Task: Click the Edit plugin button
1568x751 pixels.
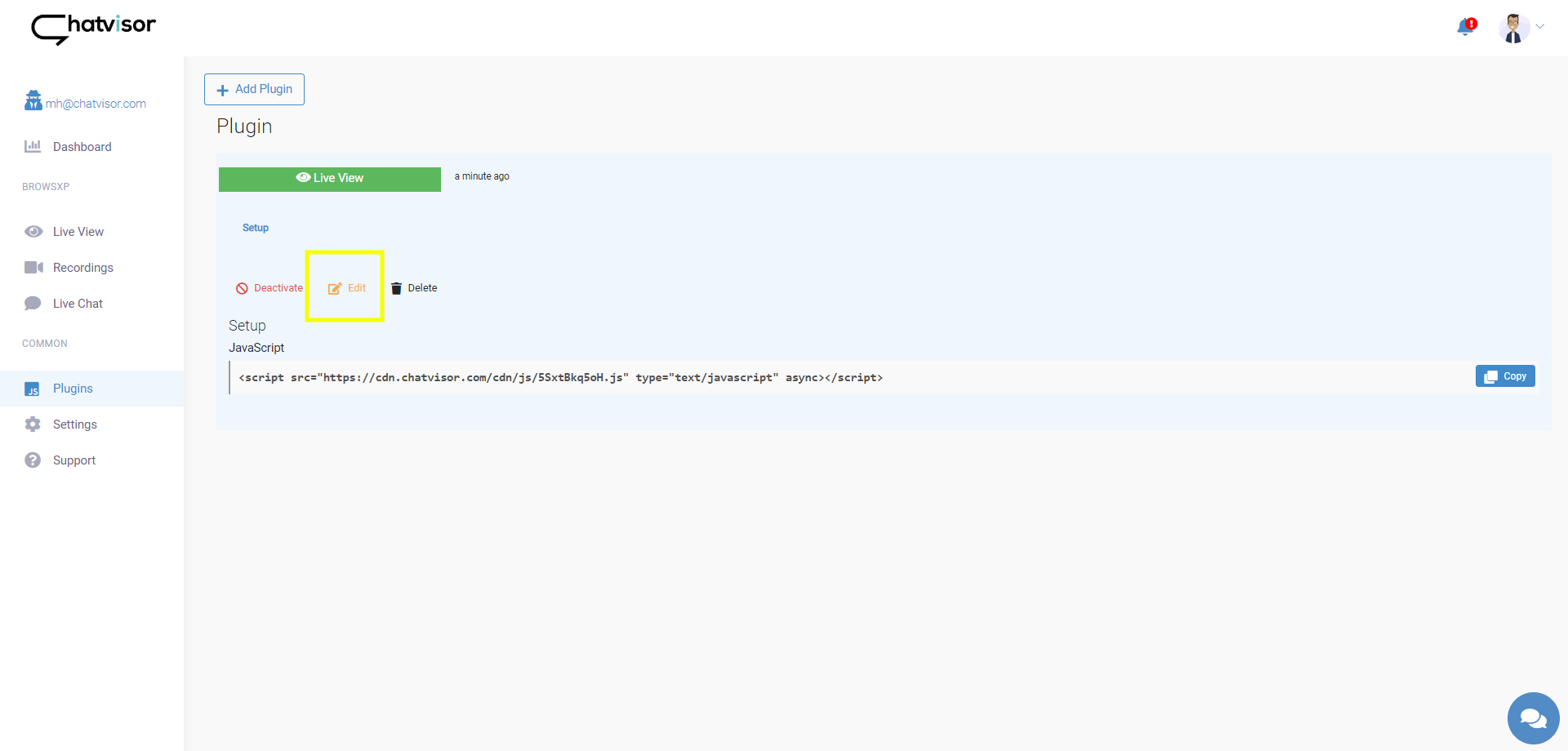Action: click(347, 288)
